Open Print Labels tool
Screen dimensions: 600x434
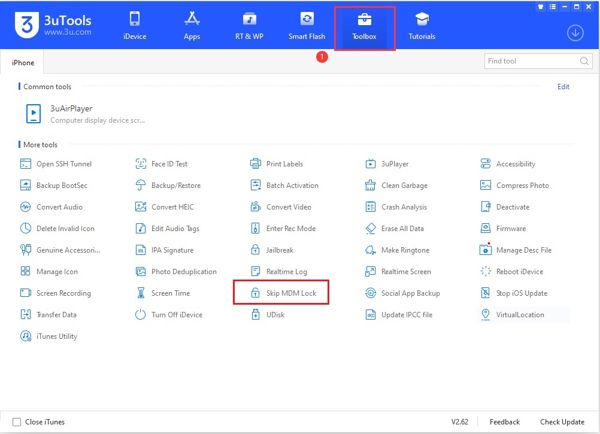pyautogui.click(x=276, y=164)
